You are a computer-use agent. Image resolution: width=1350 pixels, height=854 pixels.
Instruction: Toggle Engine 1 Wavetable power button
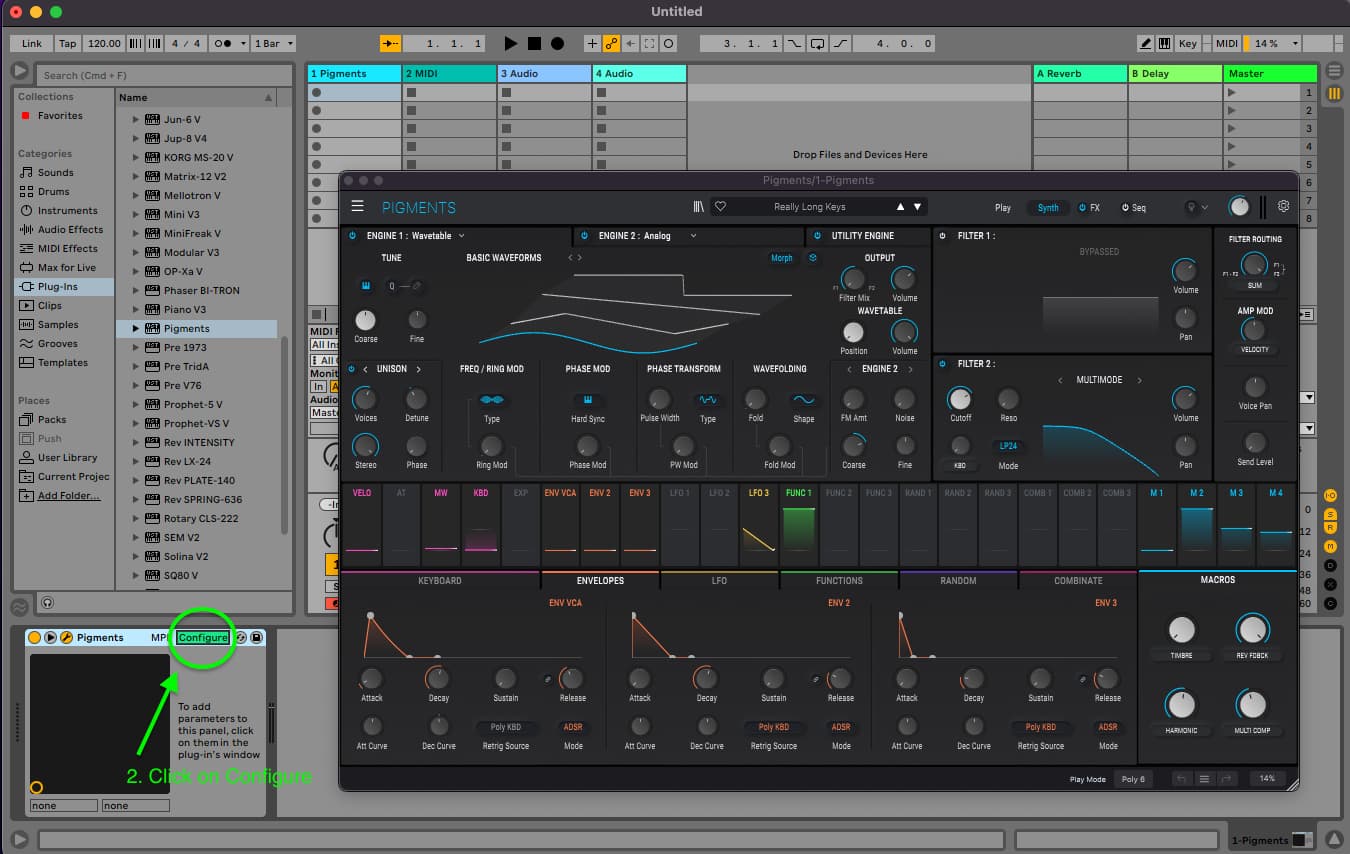[353, 236]
